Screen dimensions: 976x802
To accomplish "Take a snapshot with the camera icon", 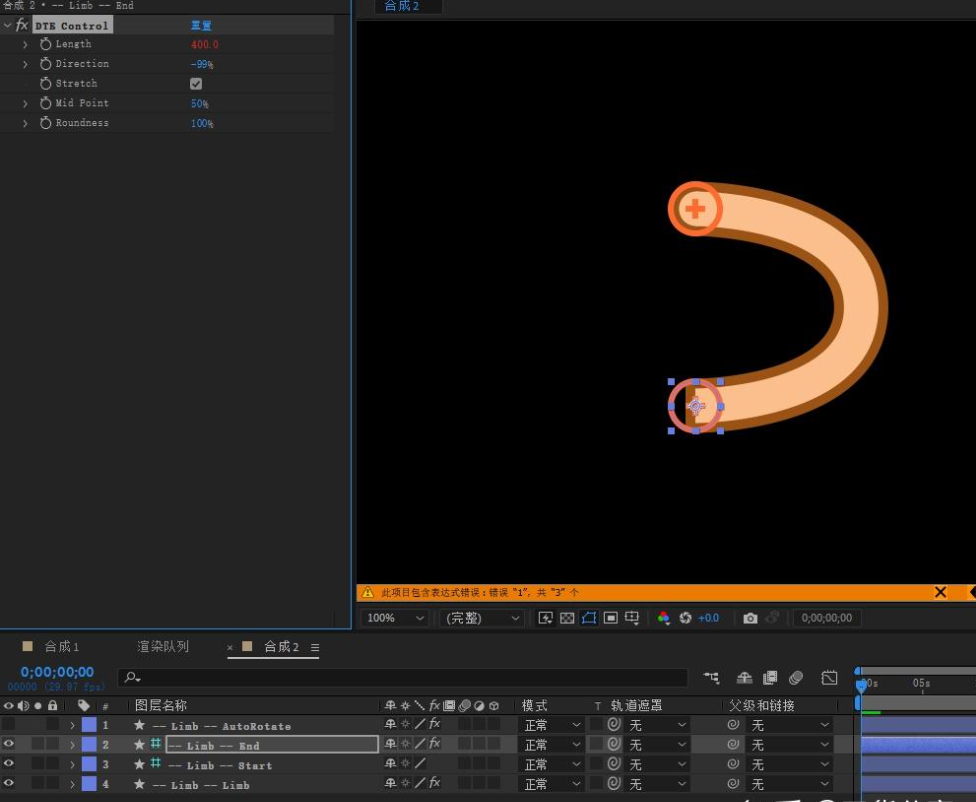I will coord(750,618).
